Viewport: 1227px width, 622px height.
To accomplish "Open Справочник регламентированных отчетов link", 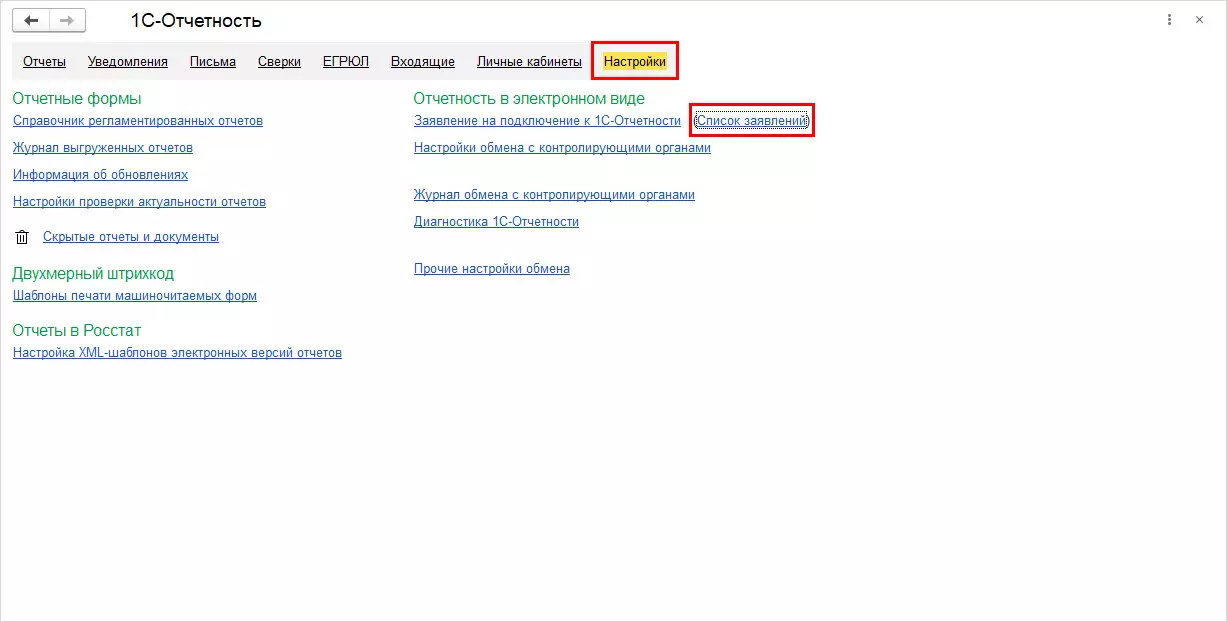I will tap(138, 121).
